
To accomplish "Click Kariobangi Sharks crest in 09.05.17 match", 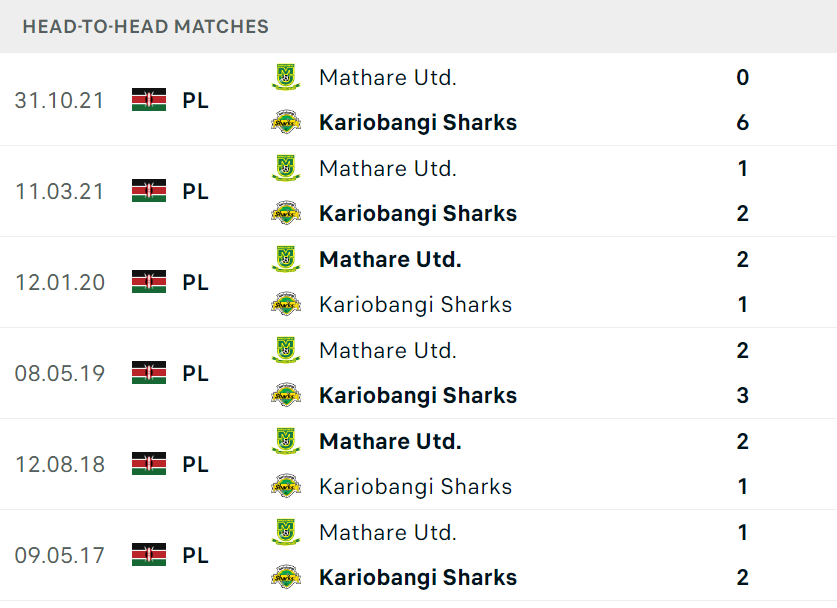I will 286,578.
